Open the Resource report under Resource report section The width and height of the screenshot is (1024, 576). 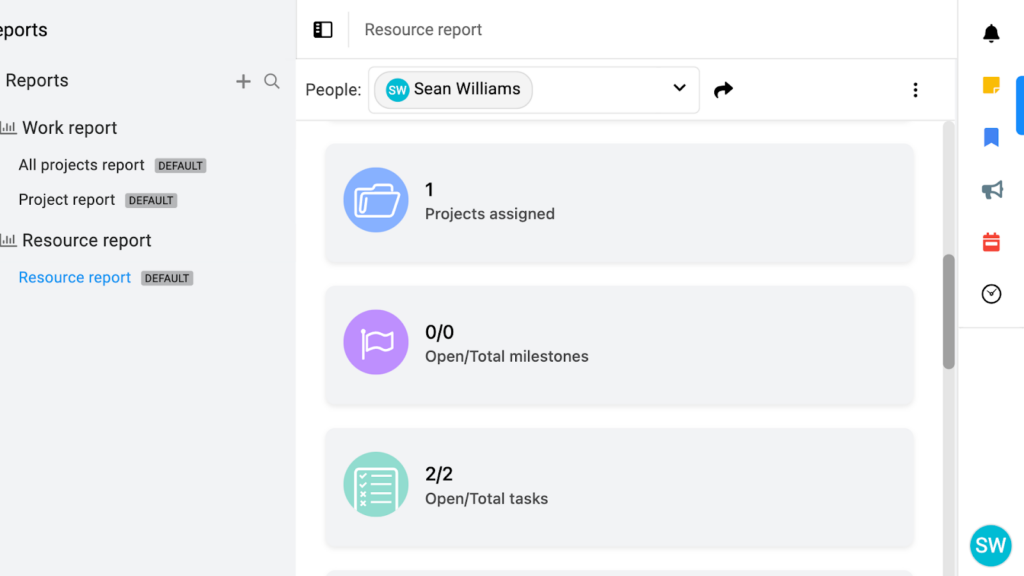(x=74, y=277)
